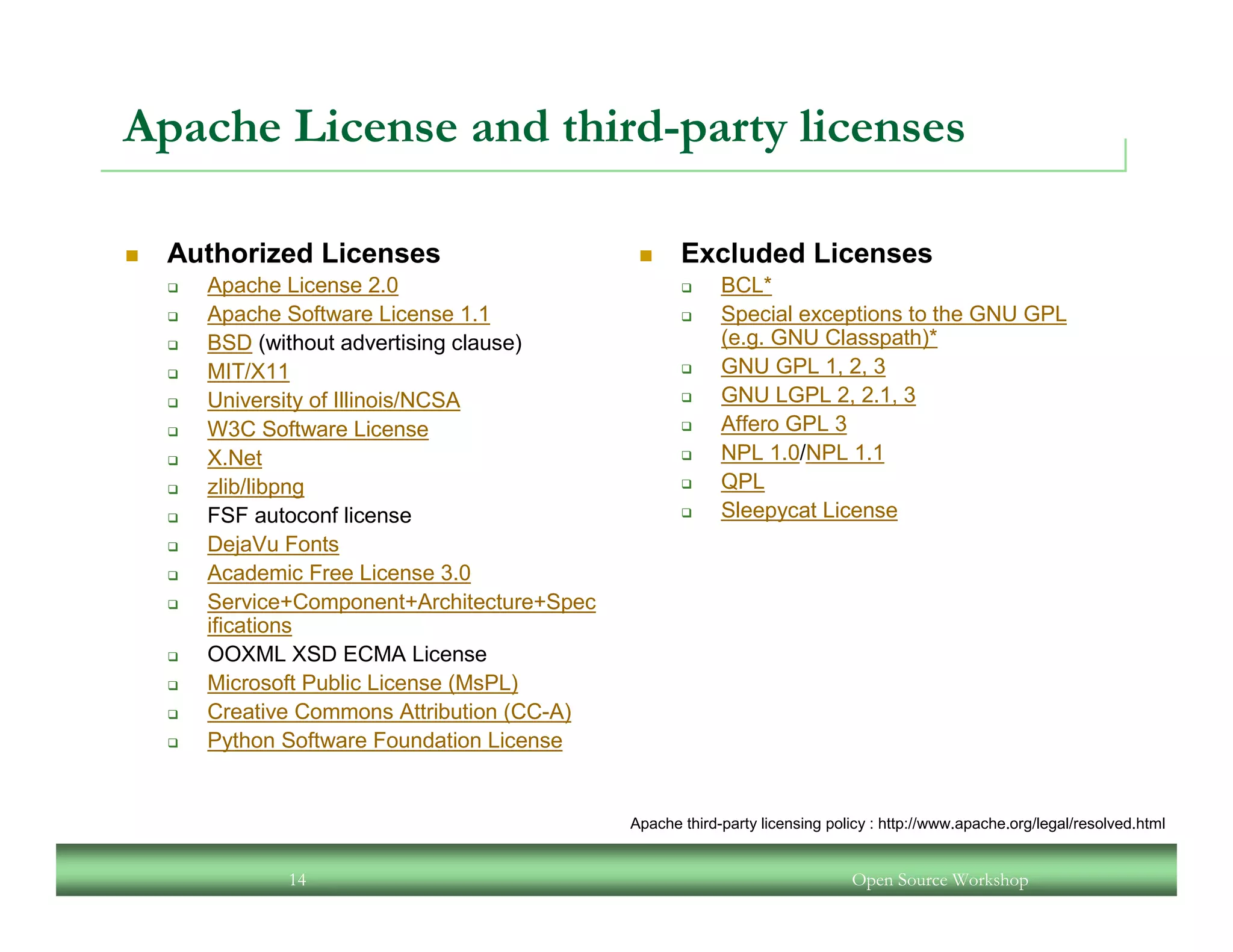Open the Affero GPL 3 link

coord(784,424)
